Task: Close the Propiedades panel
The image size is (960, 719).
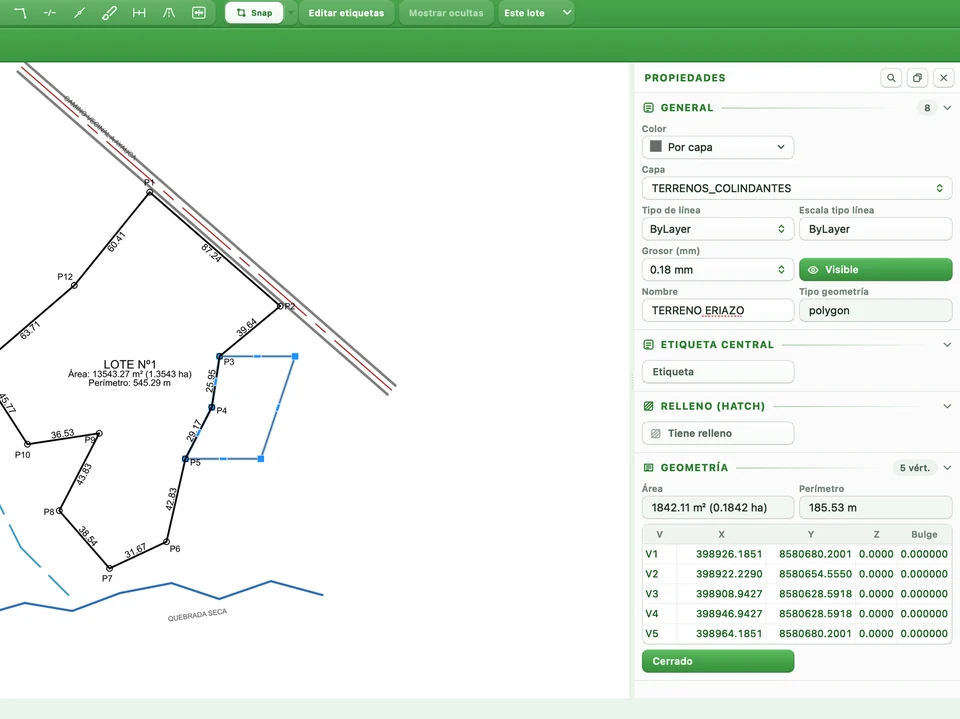Action: (943, 78)
